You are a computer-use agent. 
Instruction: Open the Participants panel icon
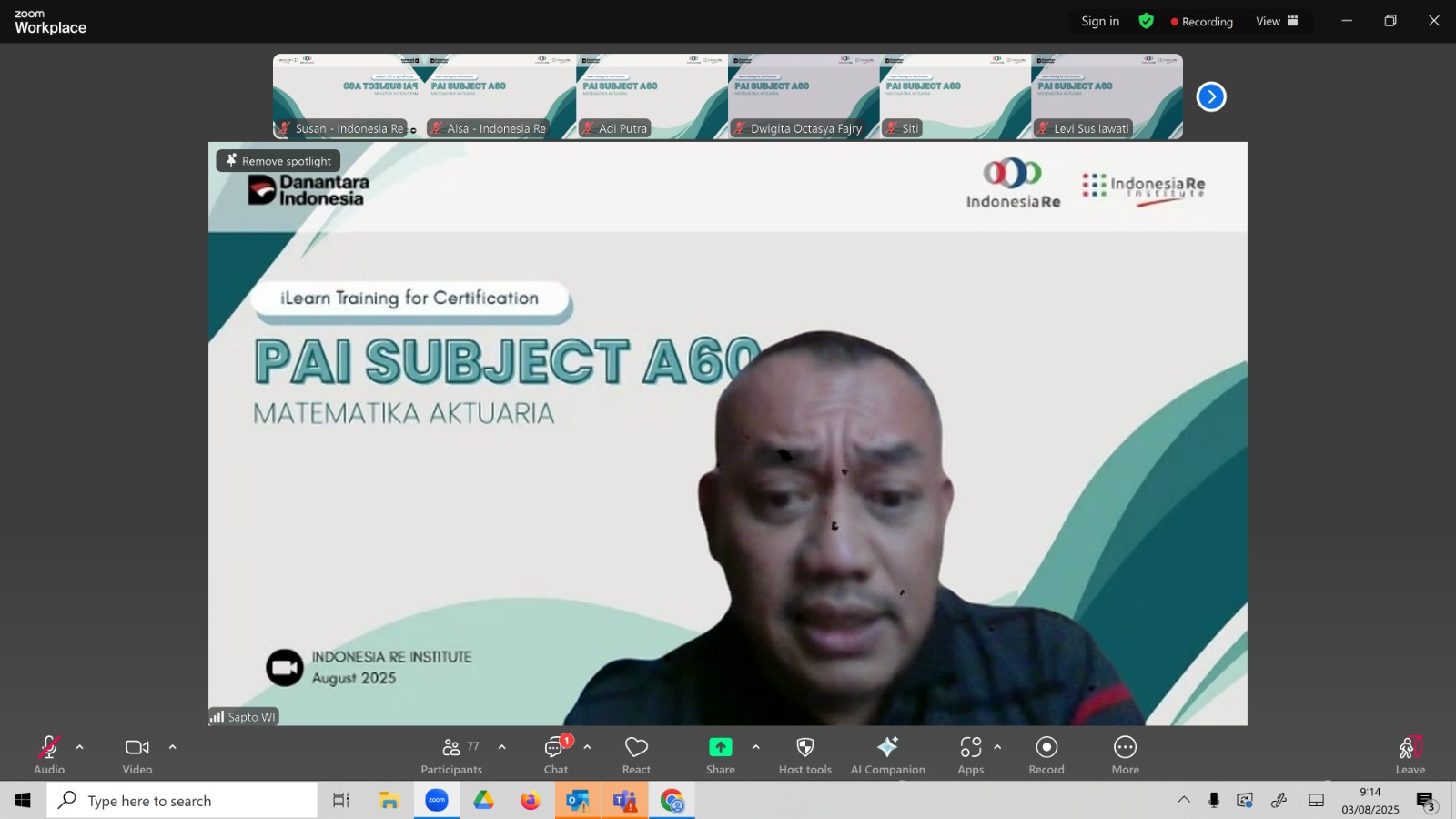(x=451, y=748)
